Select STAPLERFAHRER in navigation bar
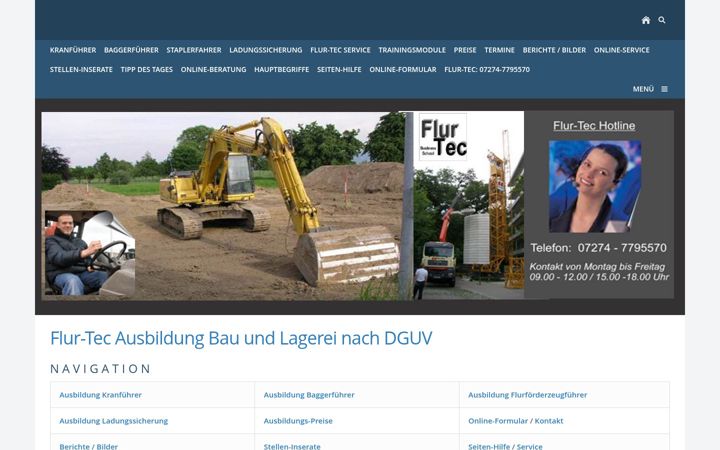The width and height of the screenshot is (720, 450). pyautogui.click(x=194, y=50)
